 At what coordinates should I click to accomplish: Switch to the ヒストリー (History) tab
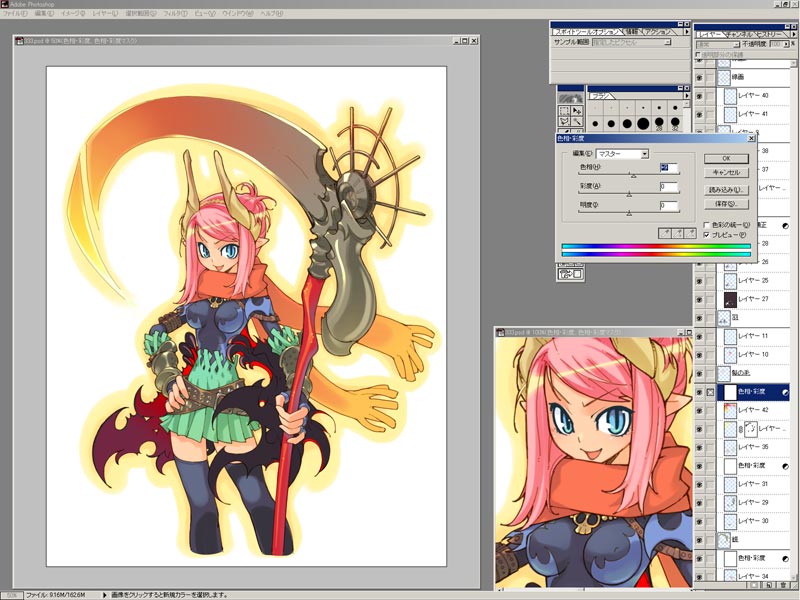(x=769, y=34)
